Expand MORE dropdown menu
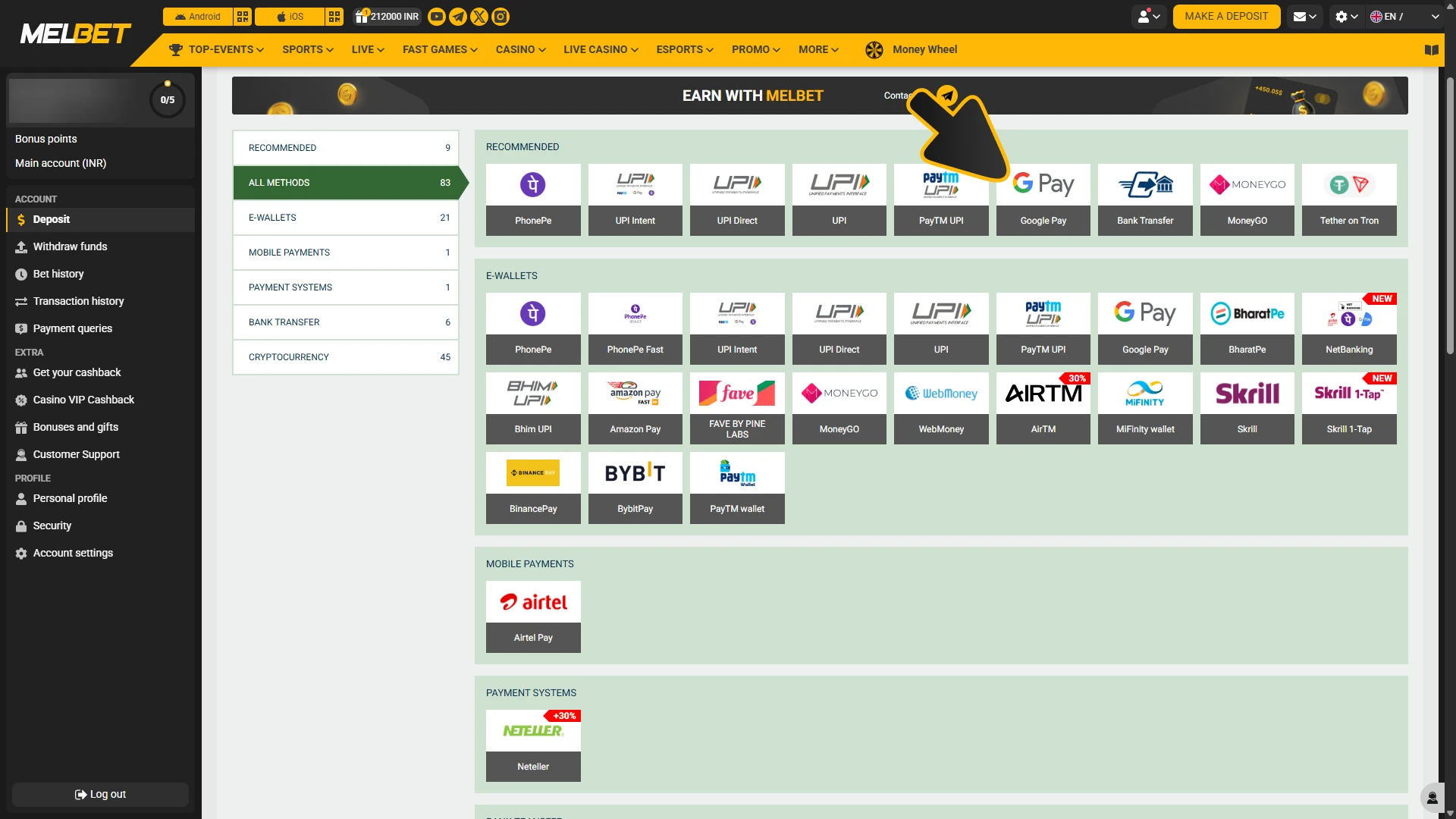This screenshot has width=1456, height=819. pos(818,50)
